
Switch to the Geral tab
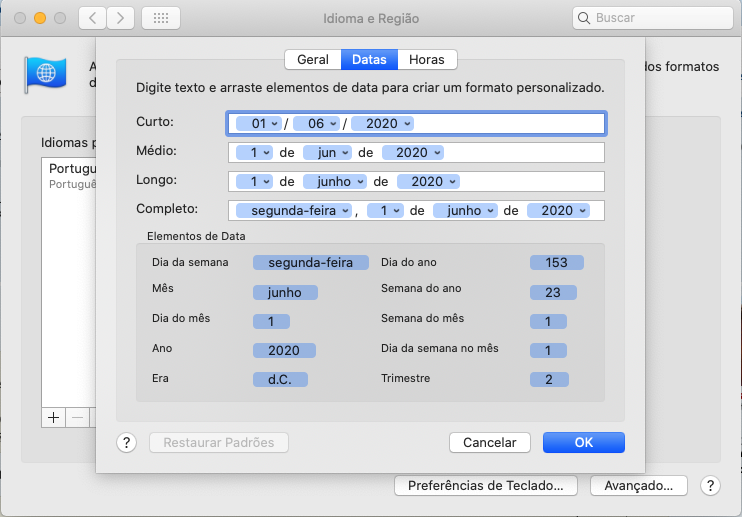tap(313, 60)
